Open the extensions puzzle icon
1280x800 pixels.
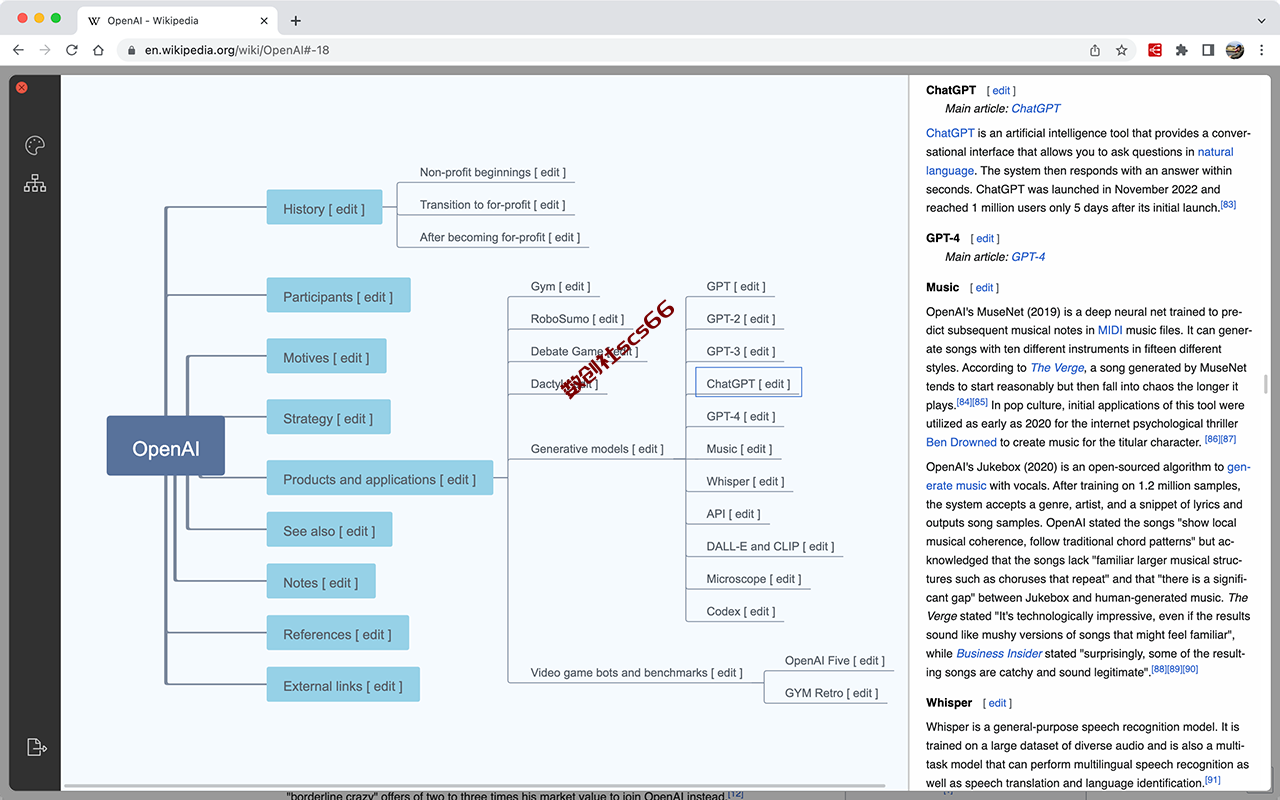point(1182,50)
